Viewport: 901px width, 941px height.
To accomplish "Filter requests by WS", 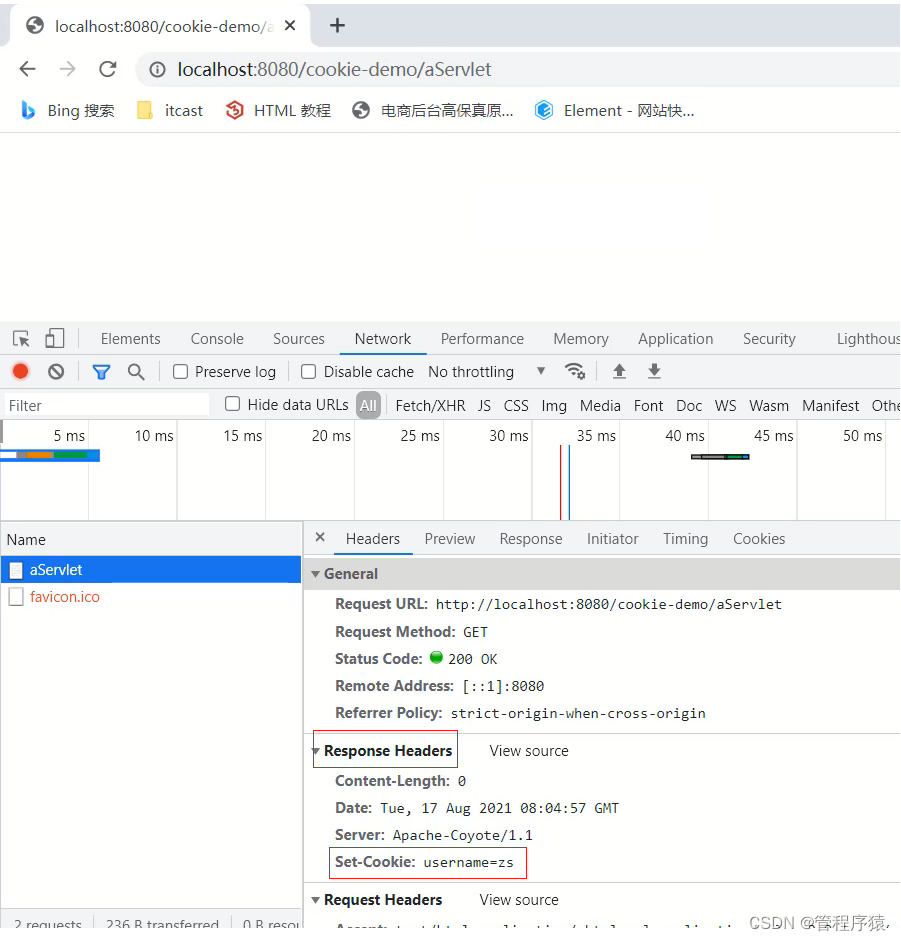I will (725, 406).
